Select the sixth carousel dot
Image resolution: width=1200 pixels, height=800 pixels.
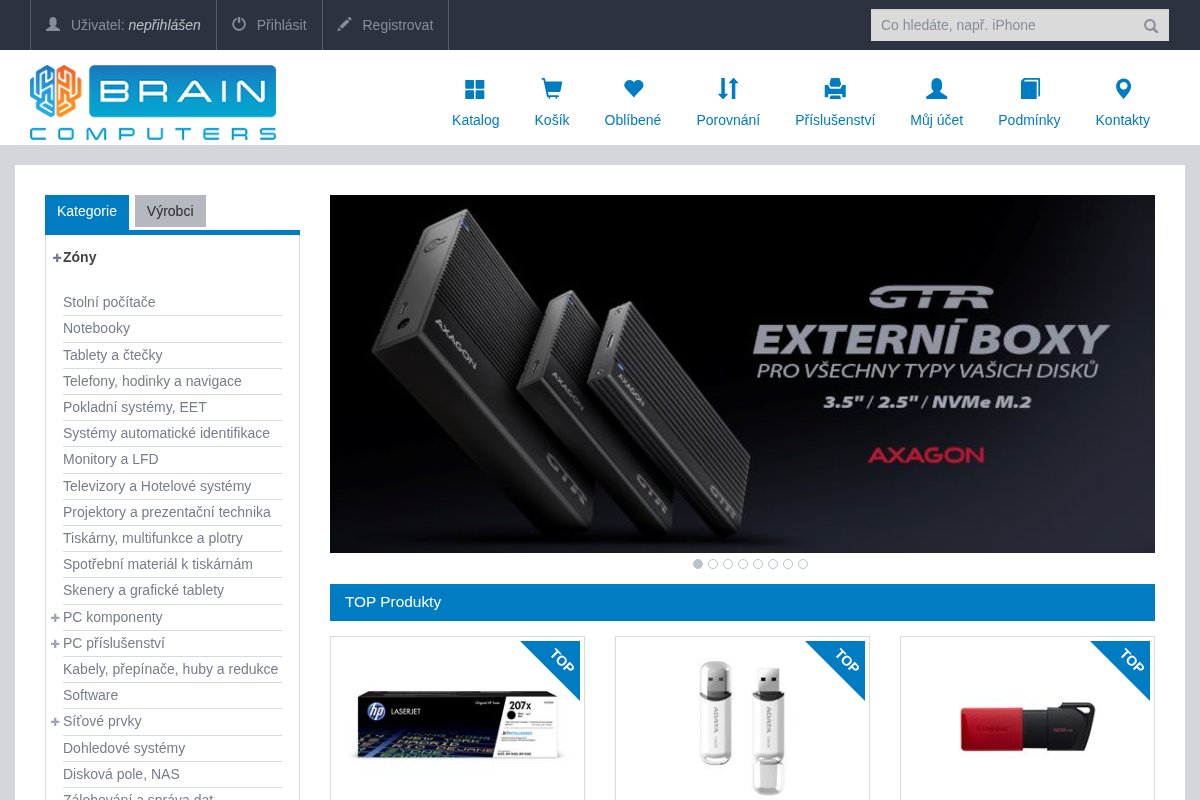coord(773,564)
